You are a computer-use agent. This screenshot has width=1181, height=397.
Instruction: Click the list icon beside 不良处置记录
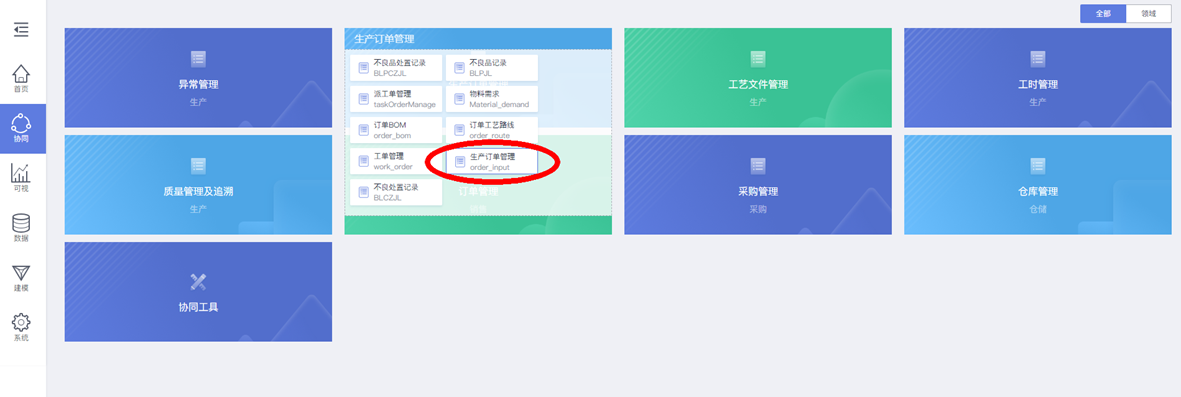363,193
